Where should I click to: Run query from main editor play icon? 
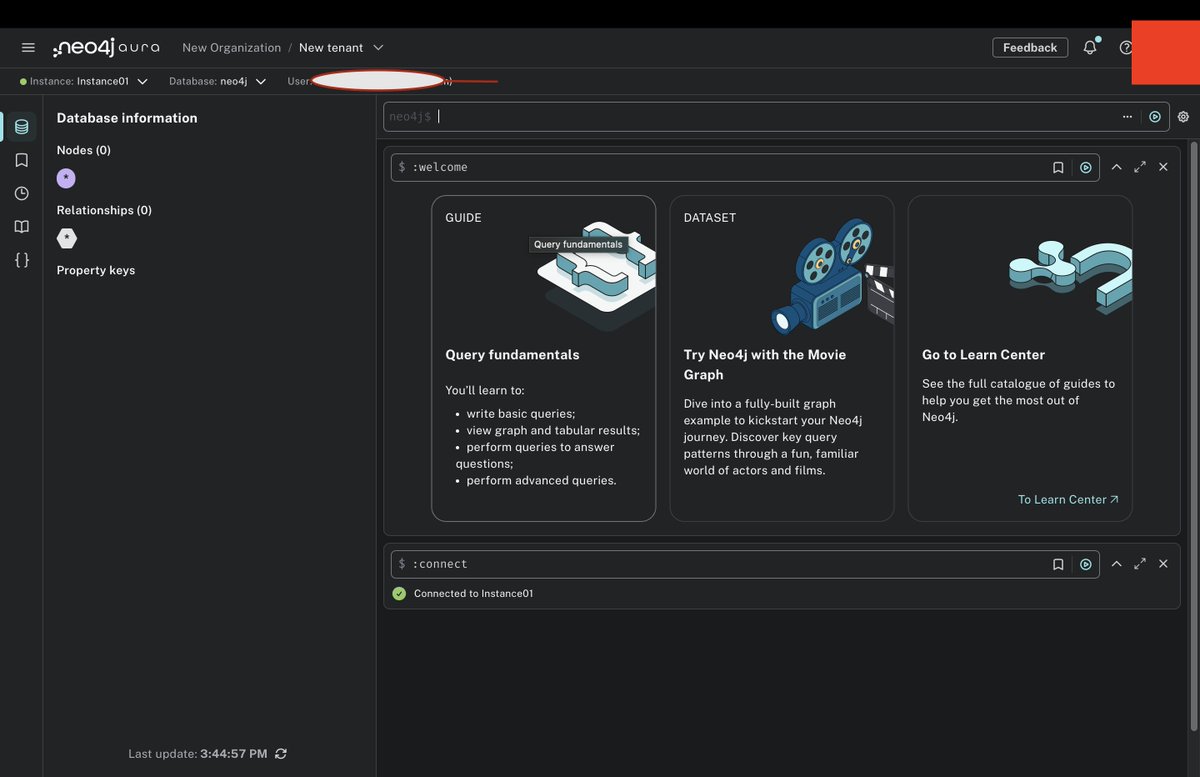pos(1155,117)
